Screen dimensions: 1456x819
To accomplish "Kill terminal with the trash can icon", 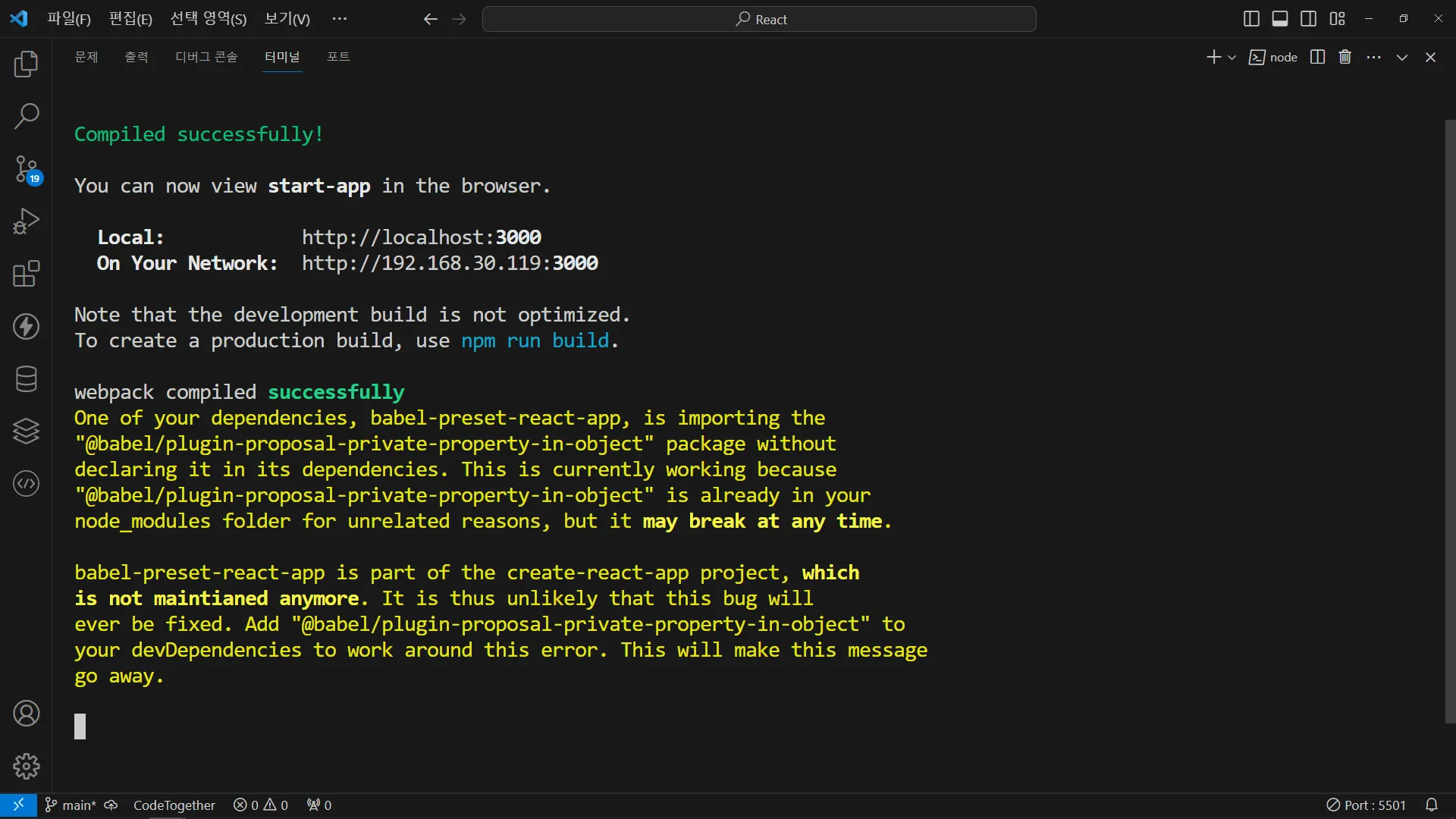I will click(x=1345, y=57).
